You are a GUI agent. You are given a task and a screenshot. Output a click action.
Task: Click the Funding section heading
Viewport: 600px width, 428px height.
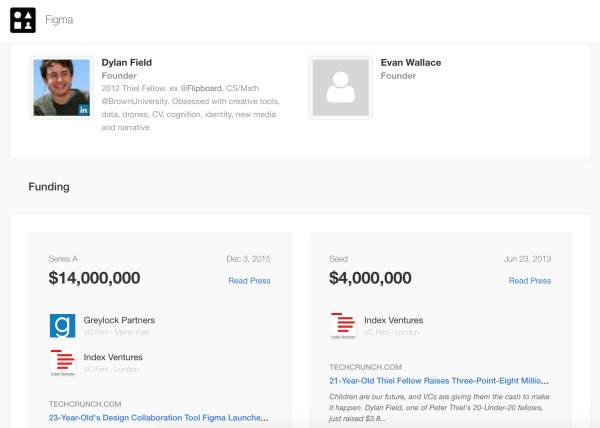pyautogui.click(x=49, y=187)
